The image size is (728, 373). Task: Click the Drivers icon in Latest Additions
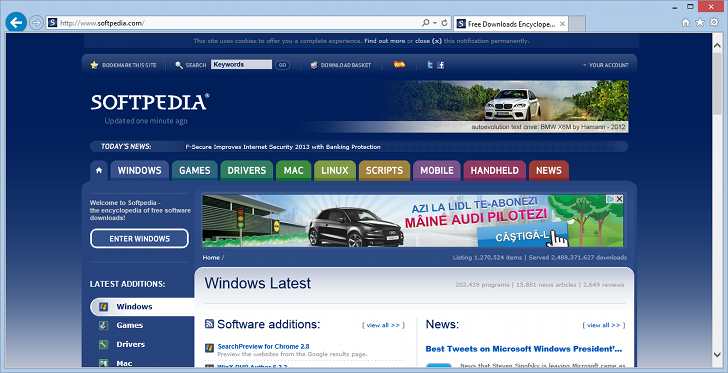104,345
